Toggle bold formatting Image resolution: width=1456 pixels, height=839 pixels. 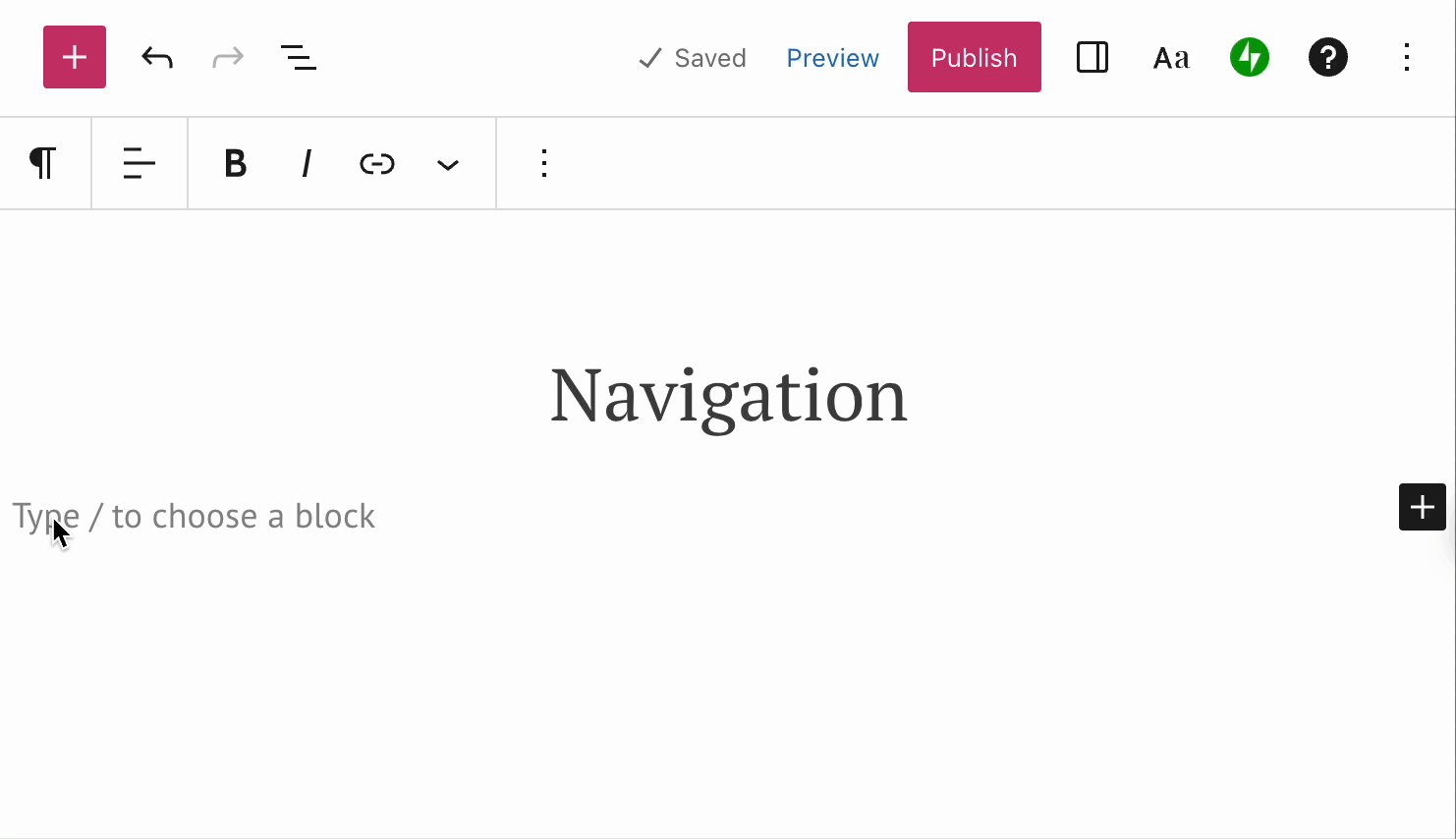(x=235, y=163)
